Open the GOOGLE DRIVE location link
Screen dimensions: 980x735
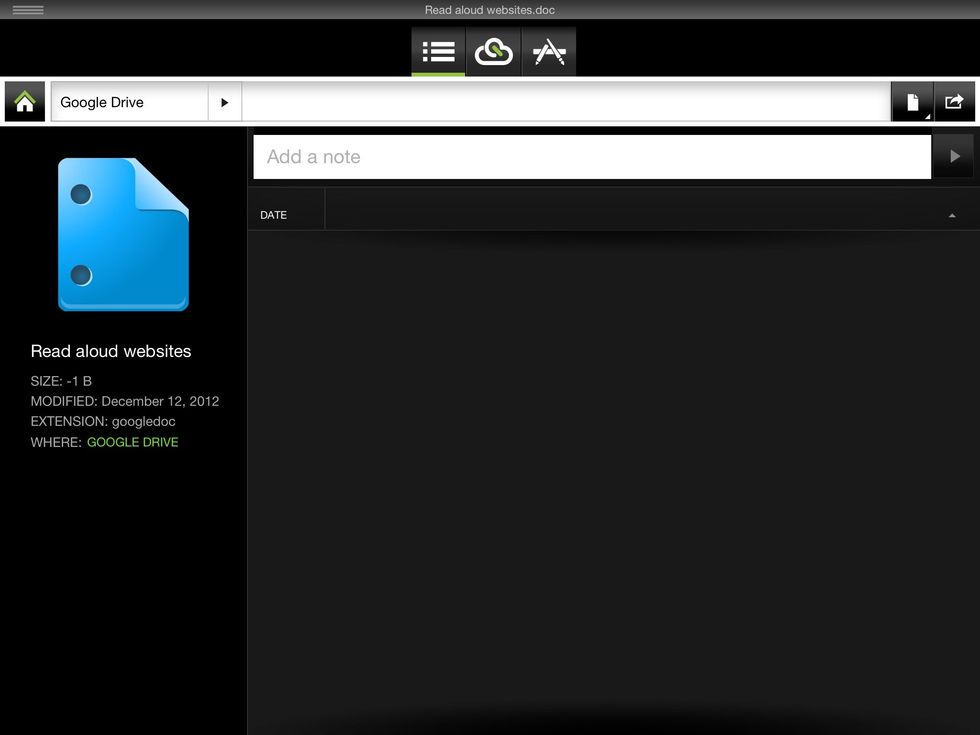(133, 441)
